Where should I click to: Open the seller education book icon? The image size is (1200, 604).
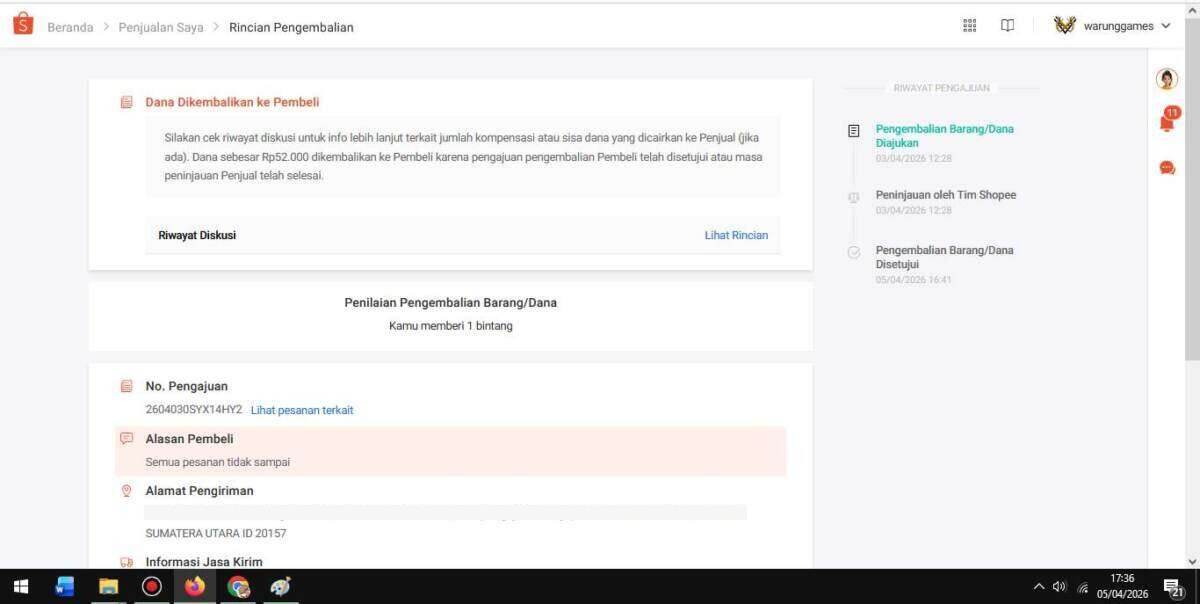click(1007, 26)
